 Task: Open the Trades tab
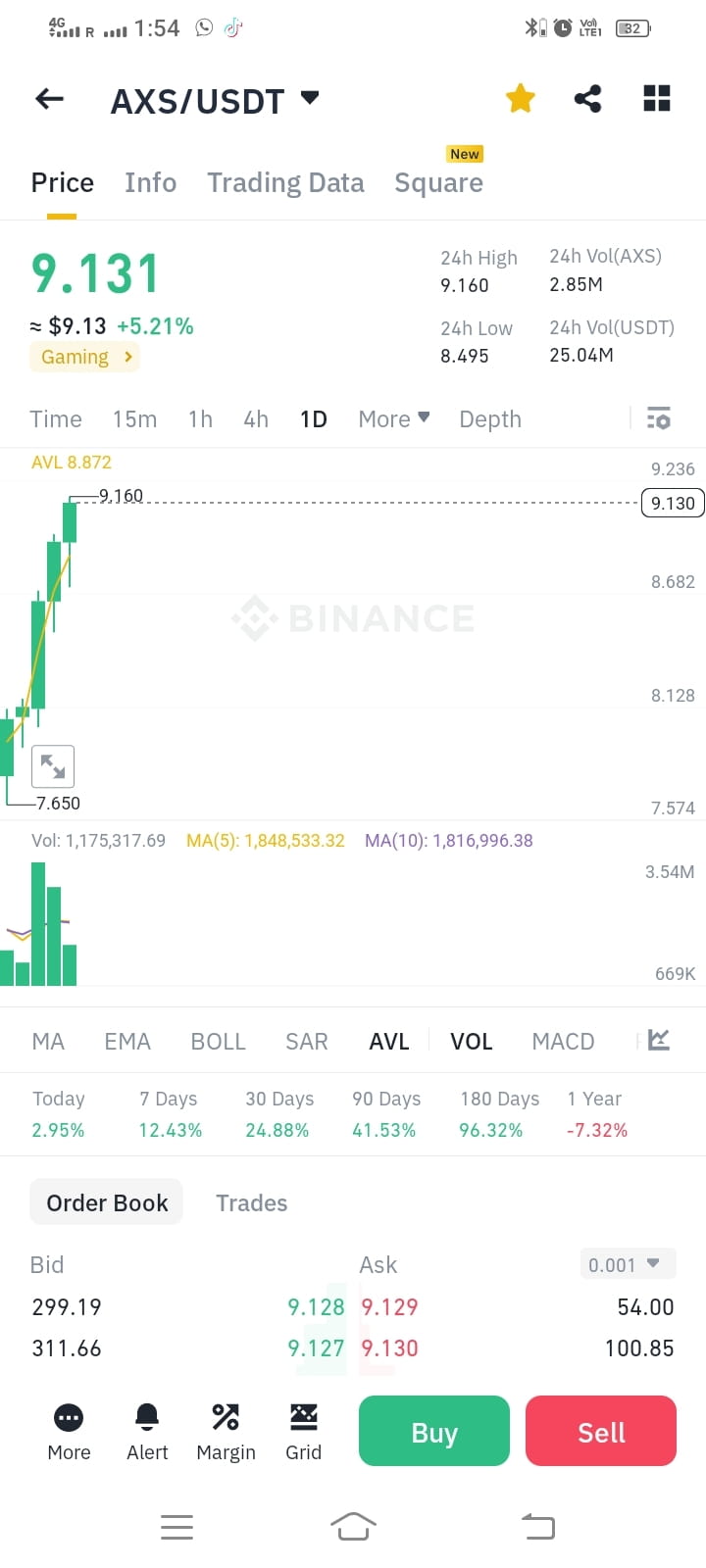click(x=251, y=1202)
